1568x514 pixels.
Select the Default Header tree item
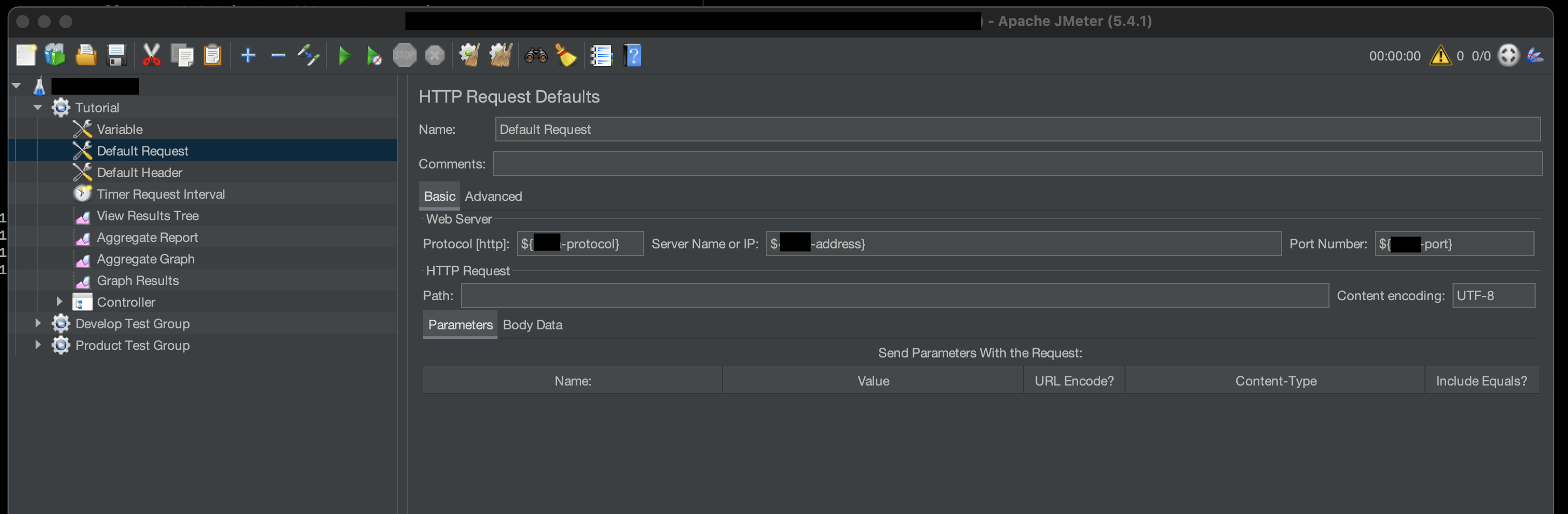tap(139, 172)
